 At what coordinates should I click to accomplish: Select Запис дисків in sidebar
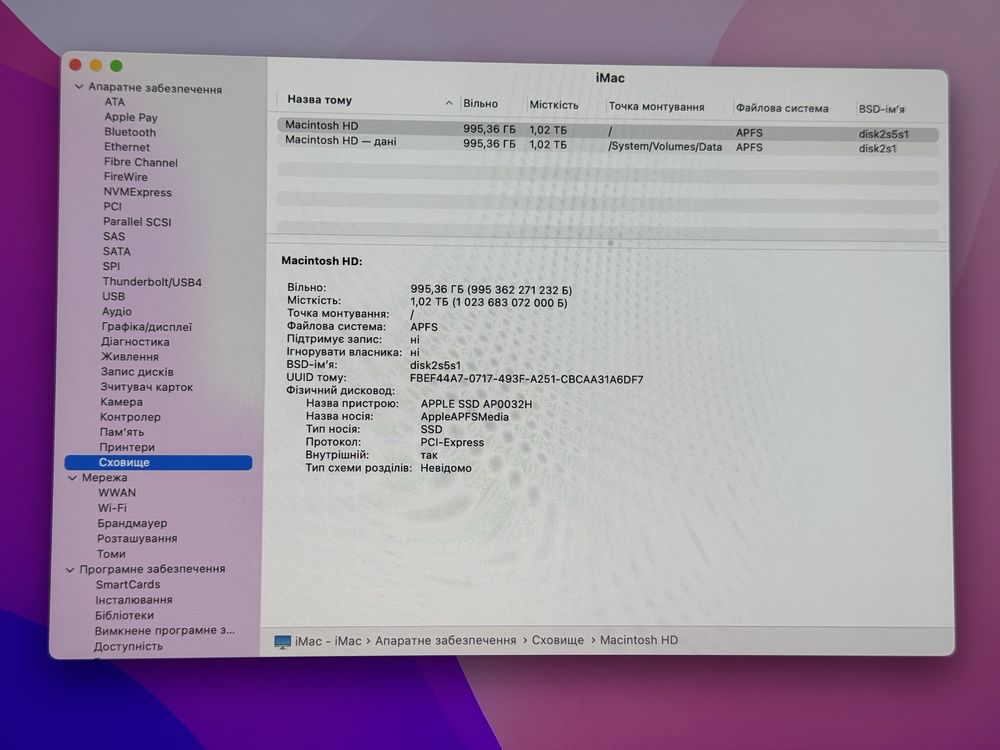click(x=137, y=372)
